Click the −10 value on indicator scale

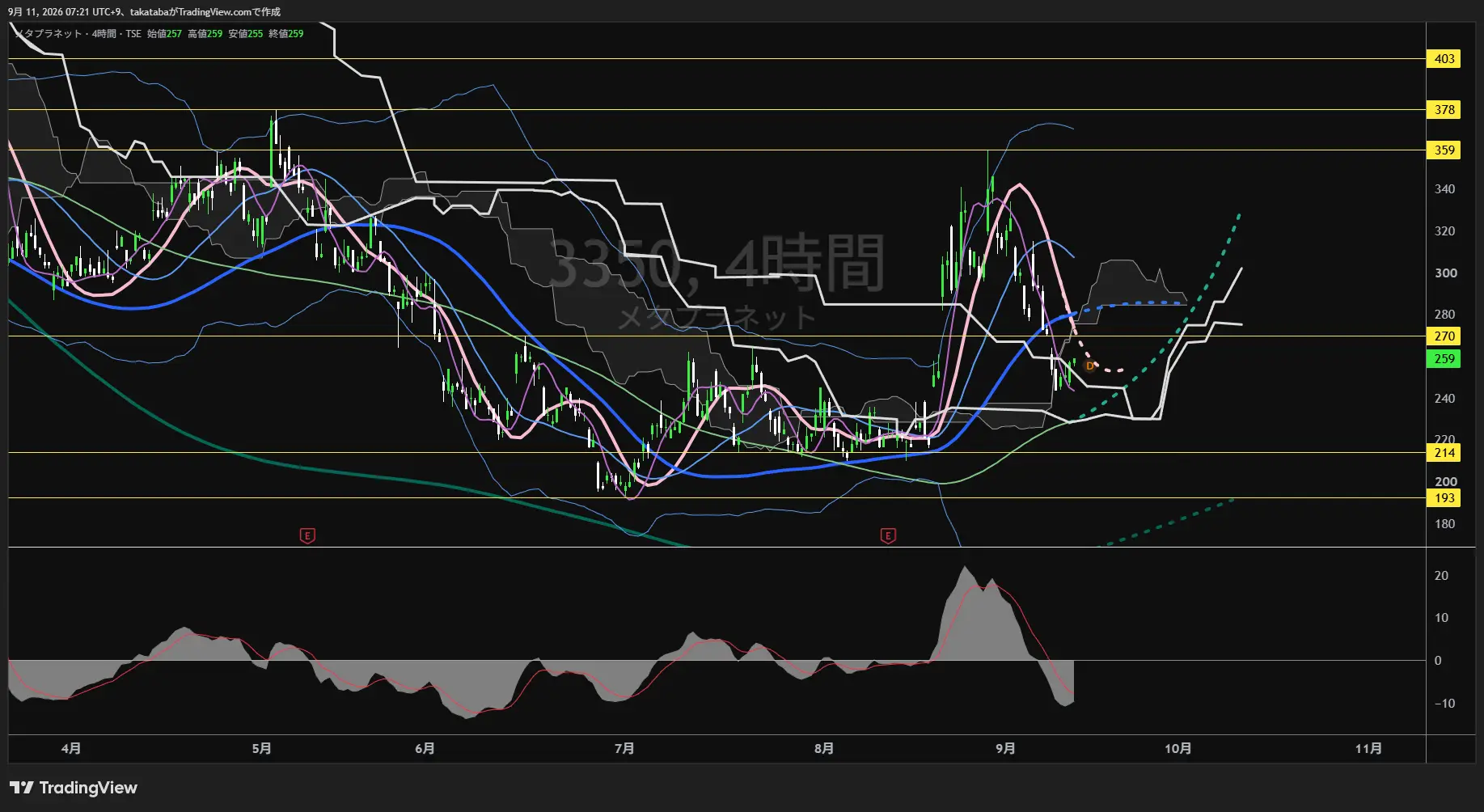[1444, 704]
